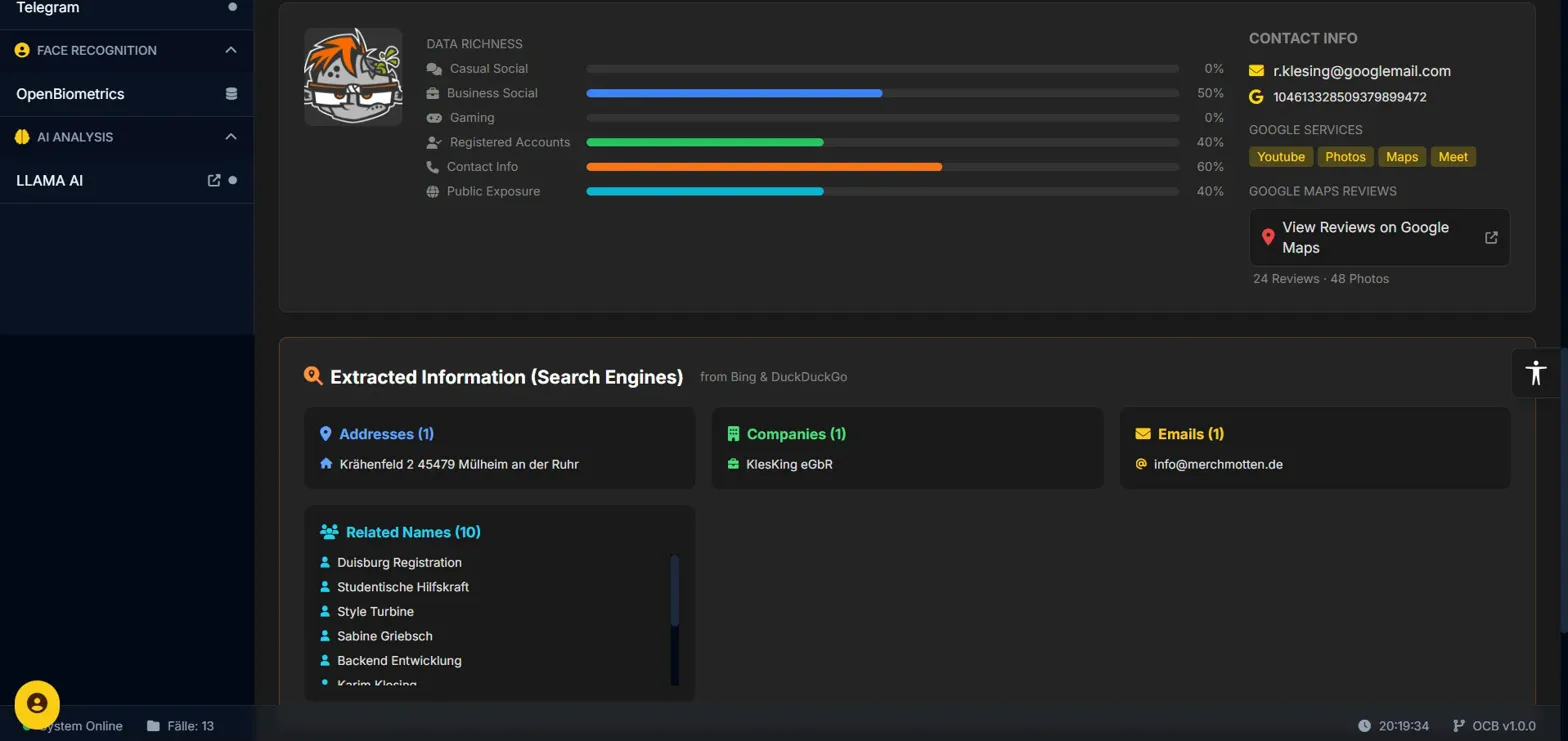The image size is (1568, 741).
Task: Open View Reviews on Google Maps
Action: click(1379, 237)
